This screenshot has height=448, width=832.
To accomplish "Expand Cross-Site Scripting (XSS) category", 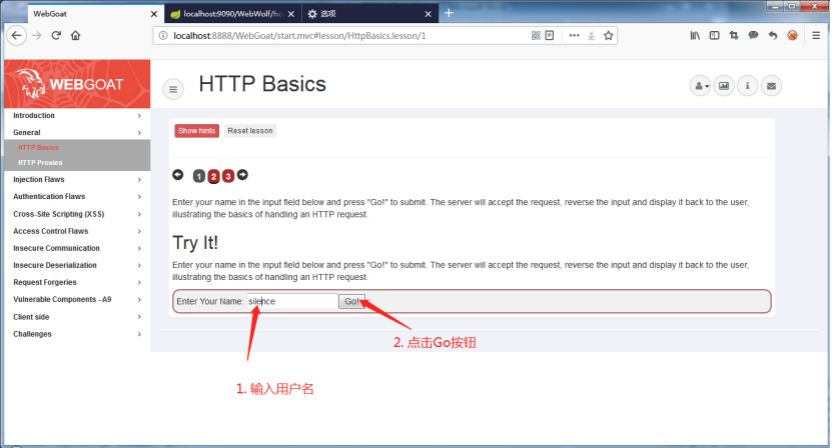I will [77, 214].
